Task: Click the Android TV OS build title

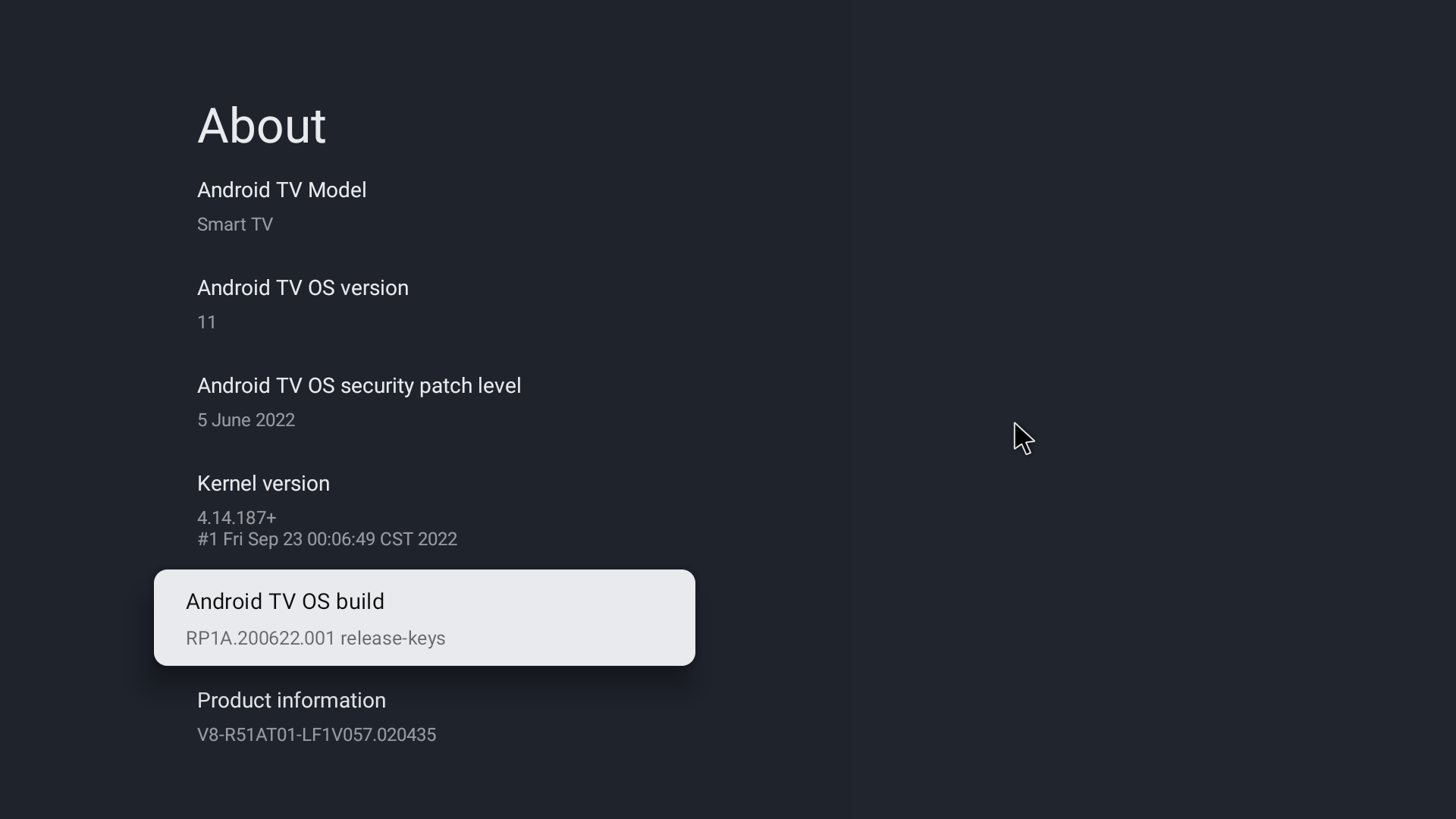Action: click(x=285, y=602)
